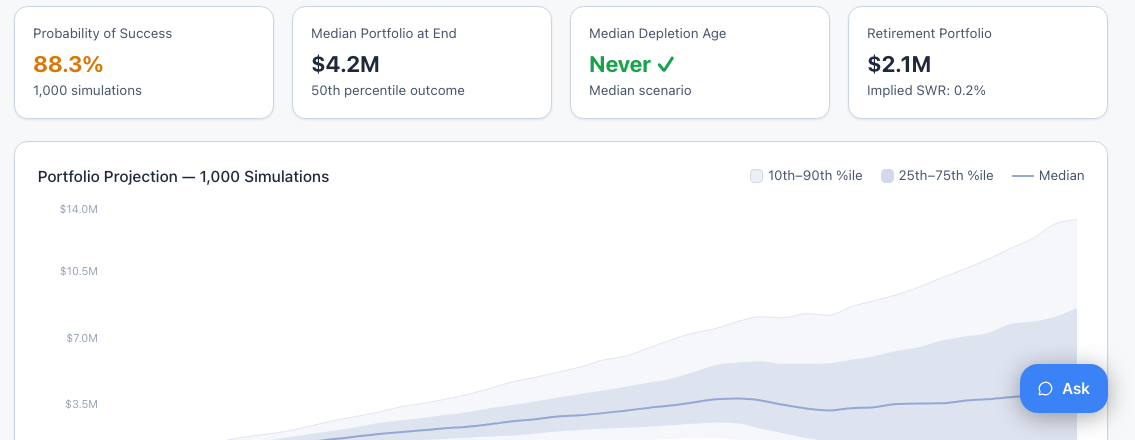Hide the 25th–75th %ile series via its label
The image size is (1135, 440).
(946, 176)
